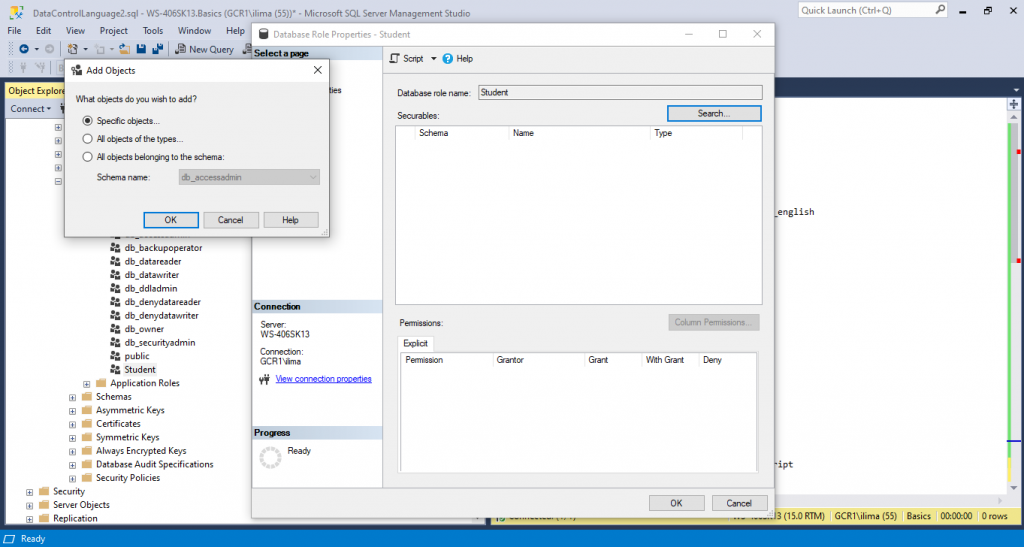This screenshot has height=547, width=1024.
Task: Expand the Symmetric Keys node
Action: (72, 437)
